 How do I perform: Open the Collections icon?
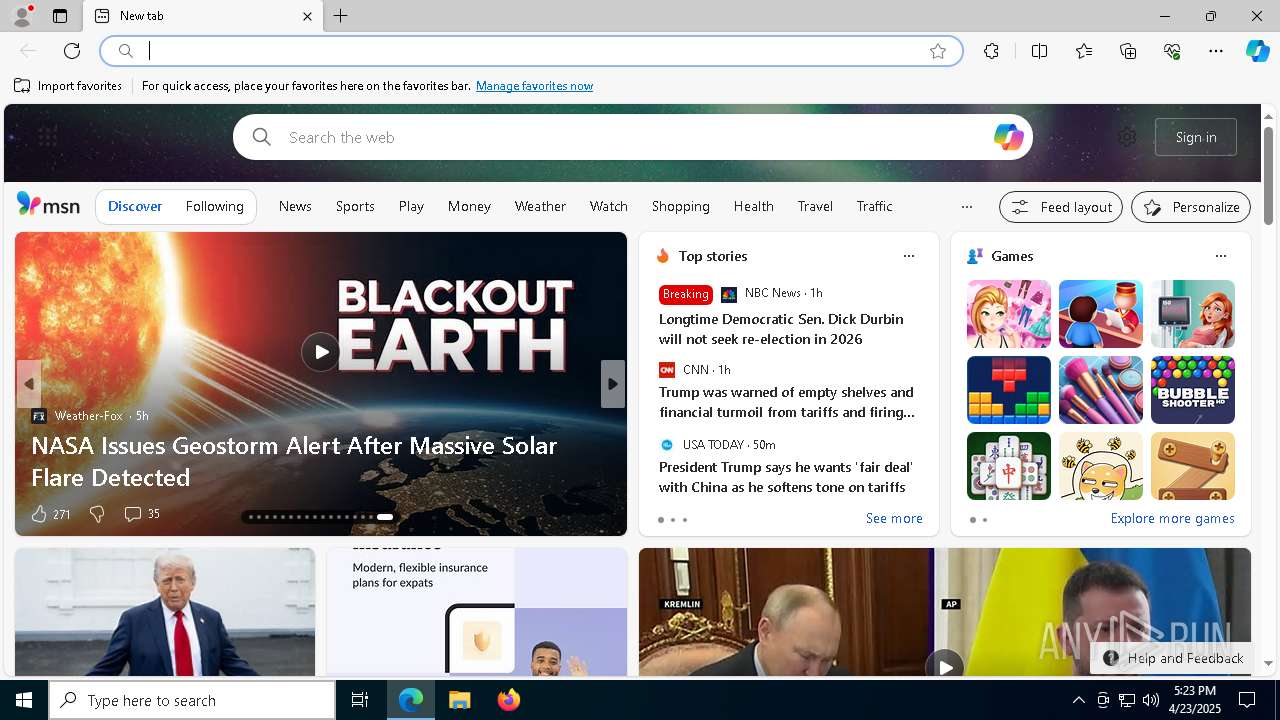tap(1128, 51)
